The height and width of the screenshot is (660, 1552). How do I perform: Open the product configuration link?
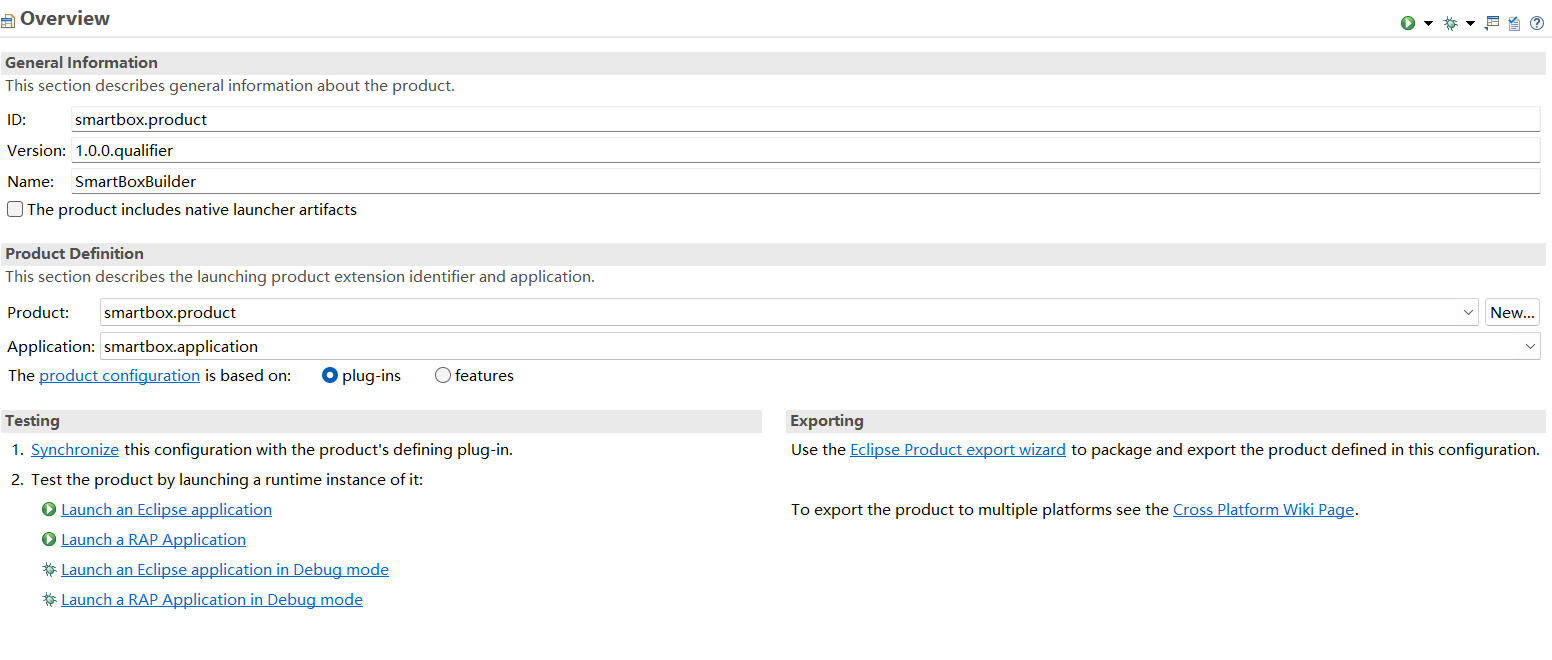click(x=119, y=376)
